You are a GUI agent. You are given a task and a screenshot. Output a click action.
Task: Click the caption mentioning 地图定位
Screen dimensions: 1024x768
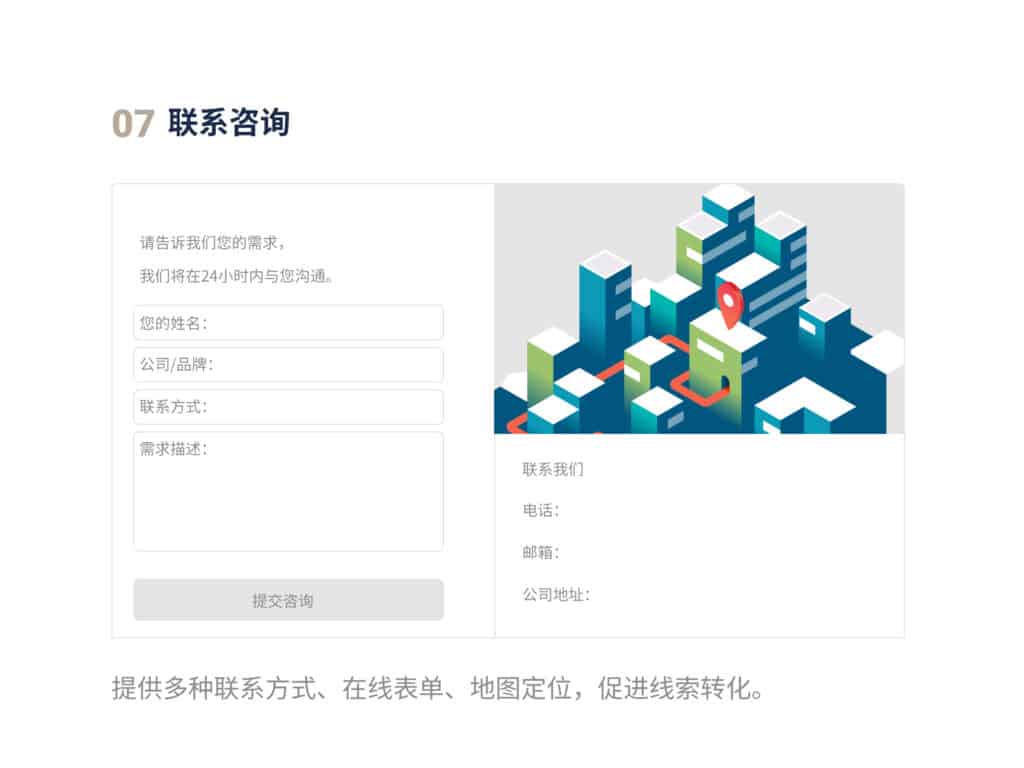437,688
